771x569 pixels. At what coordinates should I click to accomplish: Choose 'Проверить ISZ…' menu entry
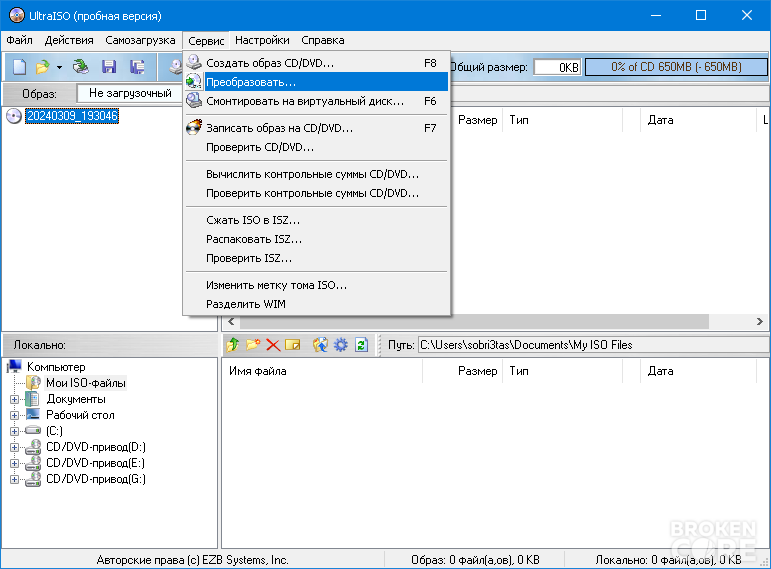pos(317,258)
